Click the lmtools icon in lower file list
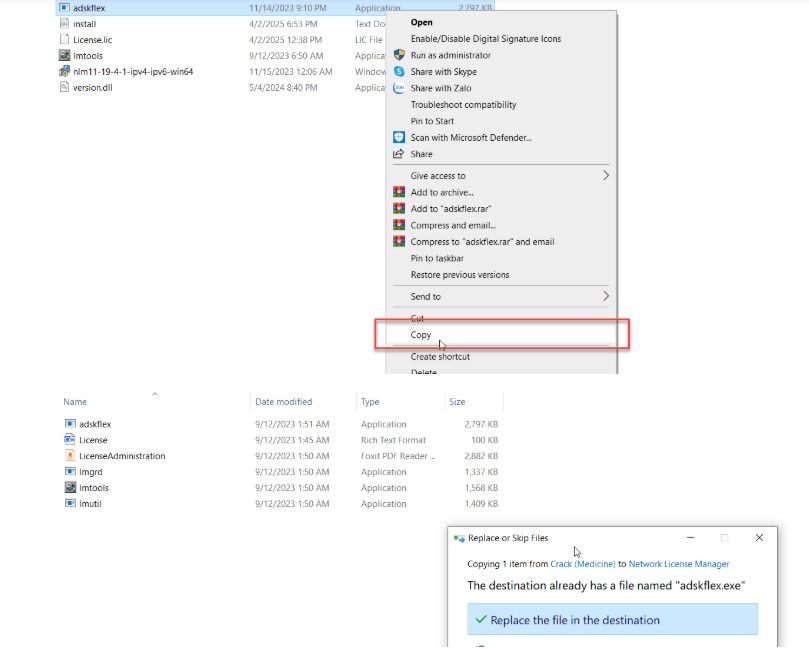Image resolution: width=809 pixels, height=649 pixels. 70,488
